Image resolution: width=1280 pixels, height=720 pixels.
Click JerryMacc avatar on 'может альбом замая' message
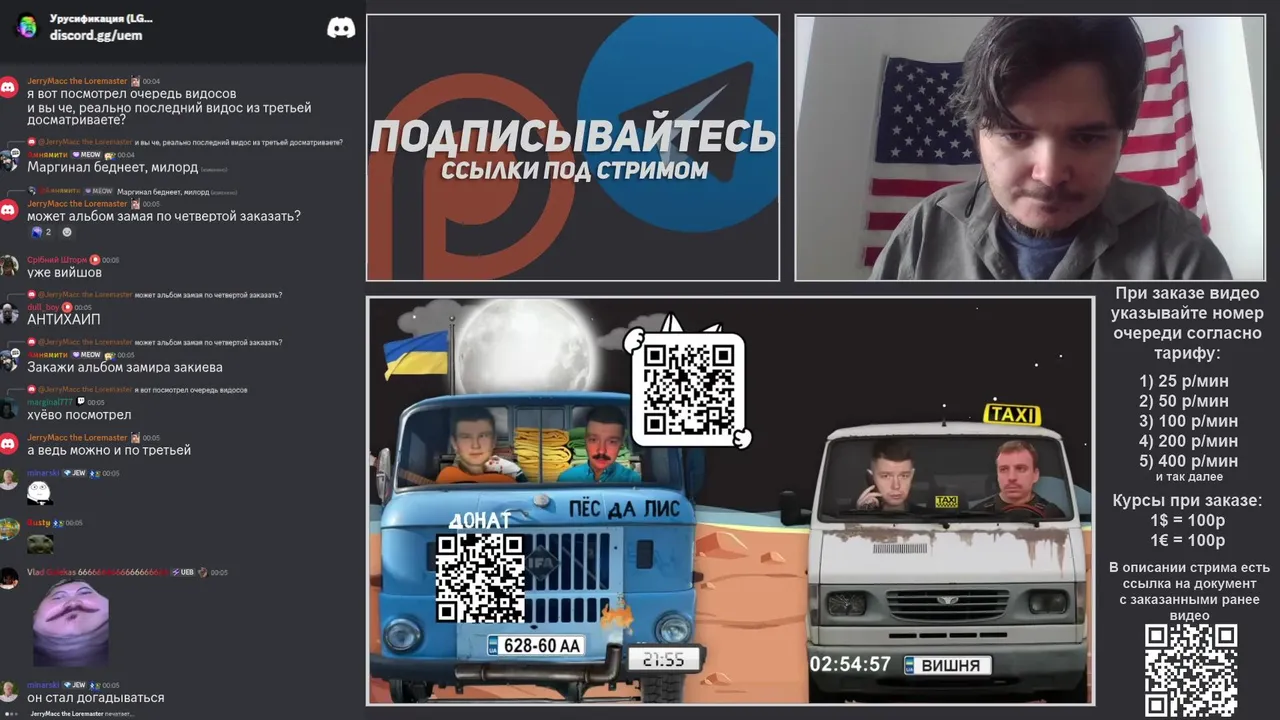pyautogui.click(x=9, y=209)
